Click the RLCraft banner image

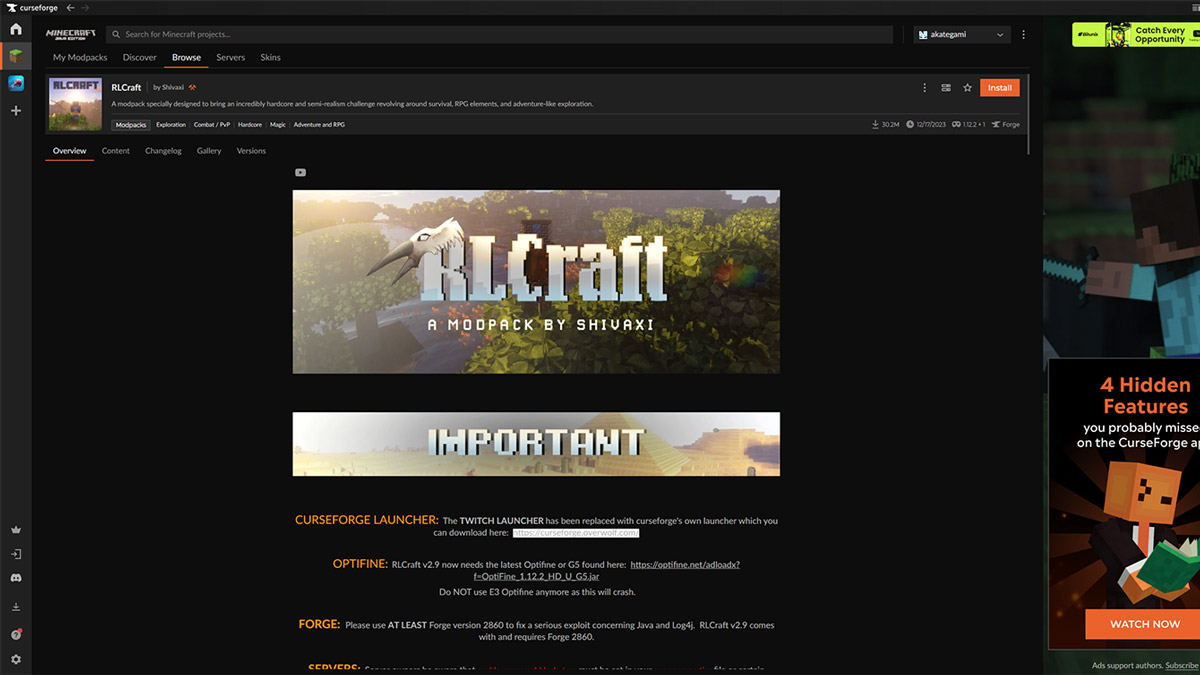coord(536,282)
